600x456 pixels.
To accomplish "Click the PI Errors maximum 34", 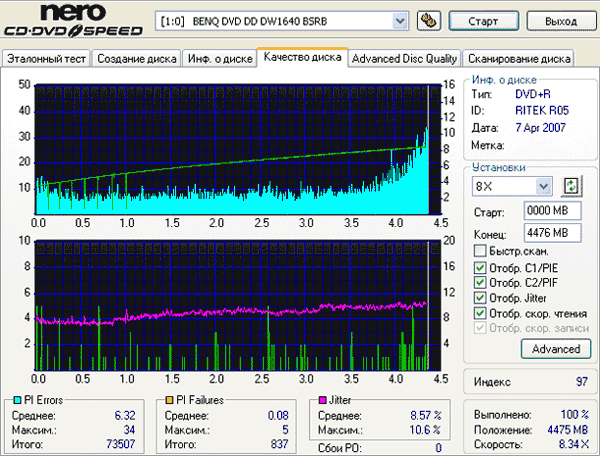I will click(x=129, y=430).
